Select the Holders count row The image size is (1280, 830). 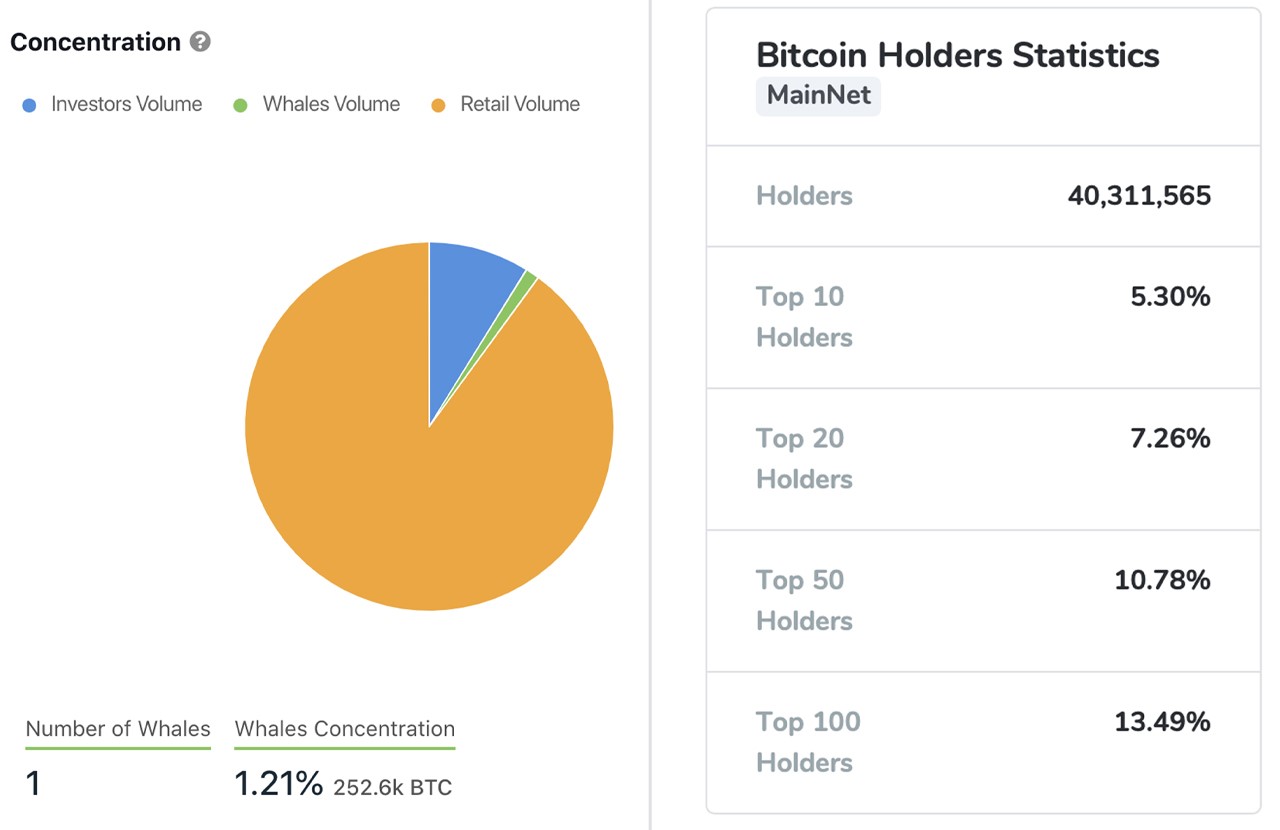tap(983, 196)
